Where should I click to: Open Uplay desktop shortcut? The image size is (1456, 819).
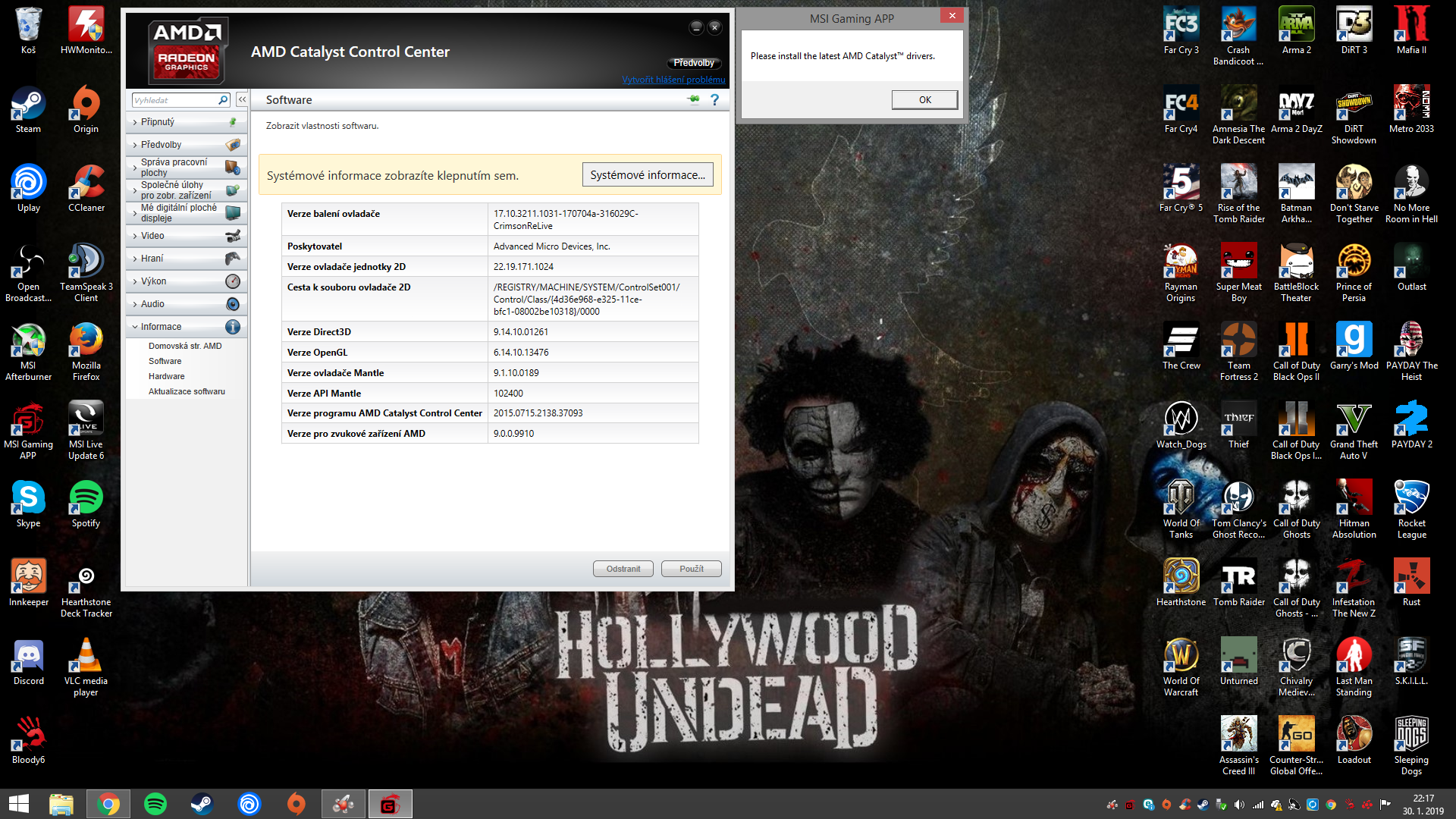tap(28, 189)
